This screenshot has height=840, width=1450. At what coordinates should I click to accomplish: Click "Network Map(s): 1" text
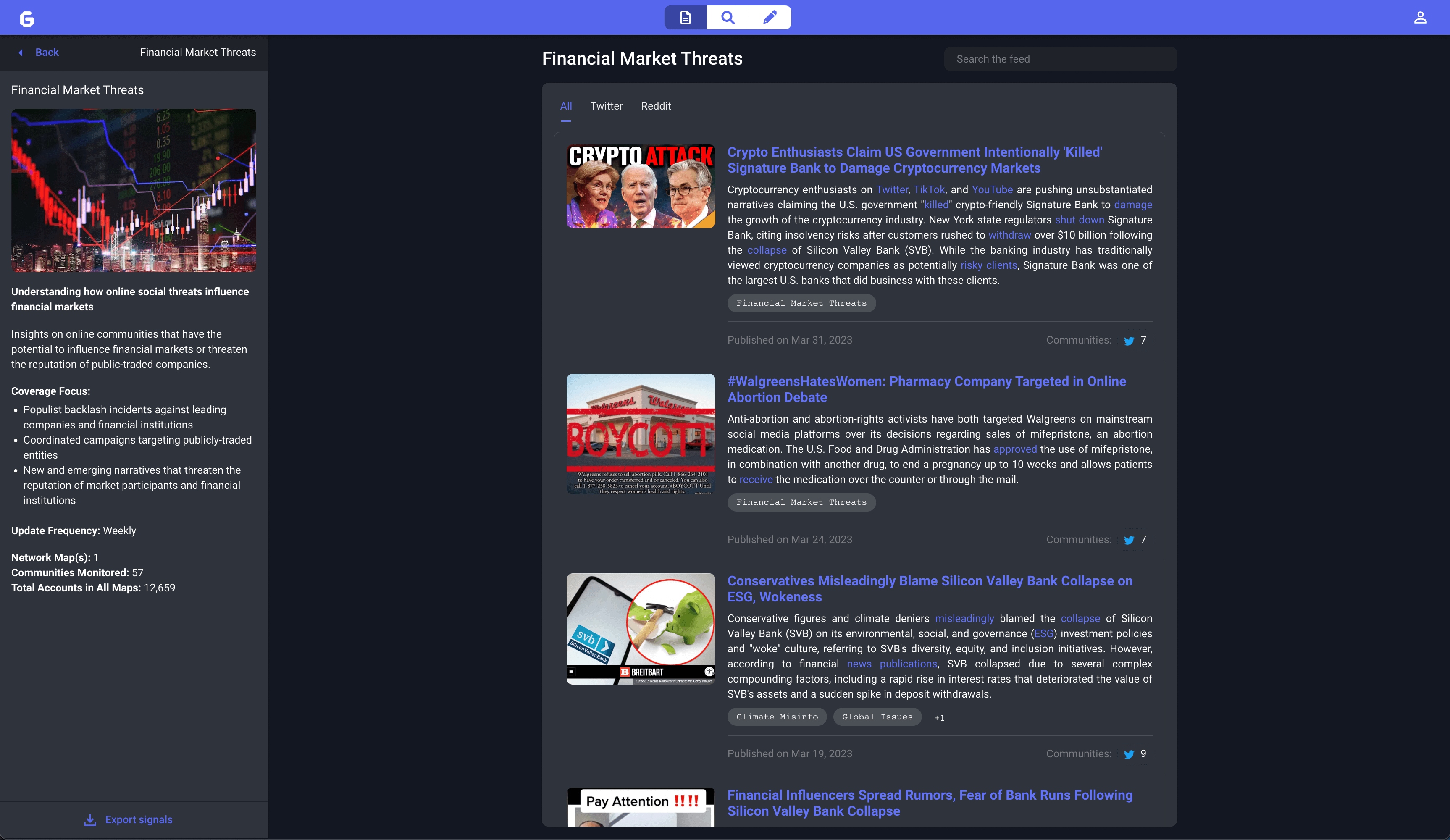[55, 557]
